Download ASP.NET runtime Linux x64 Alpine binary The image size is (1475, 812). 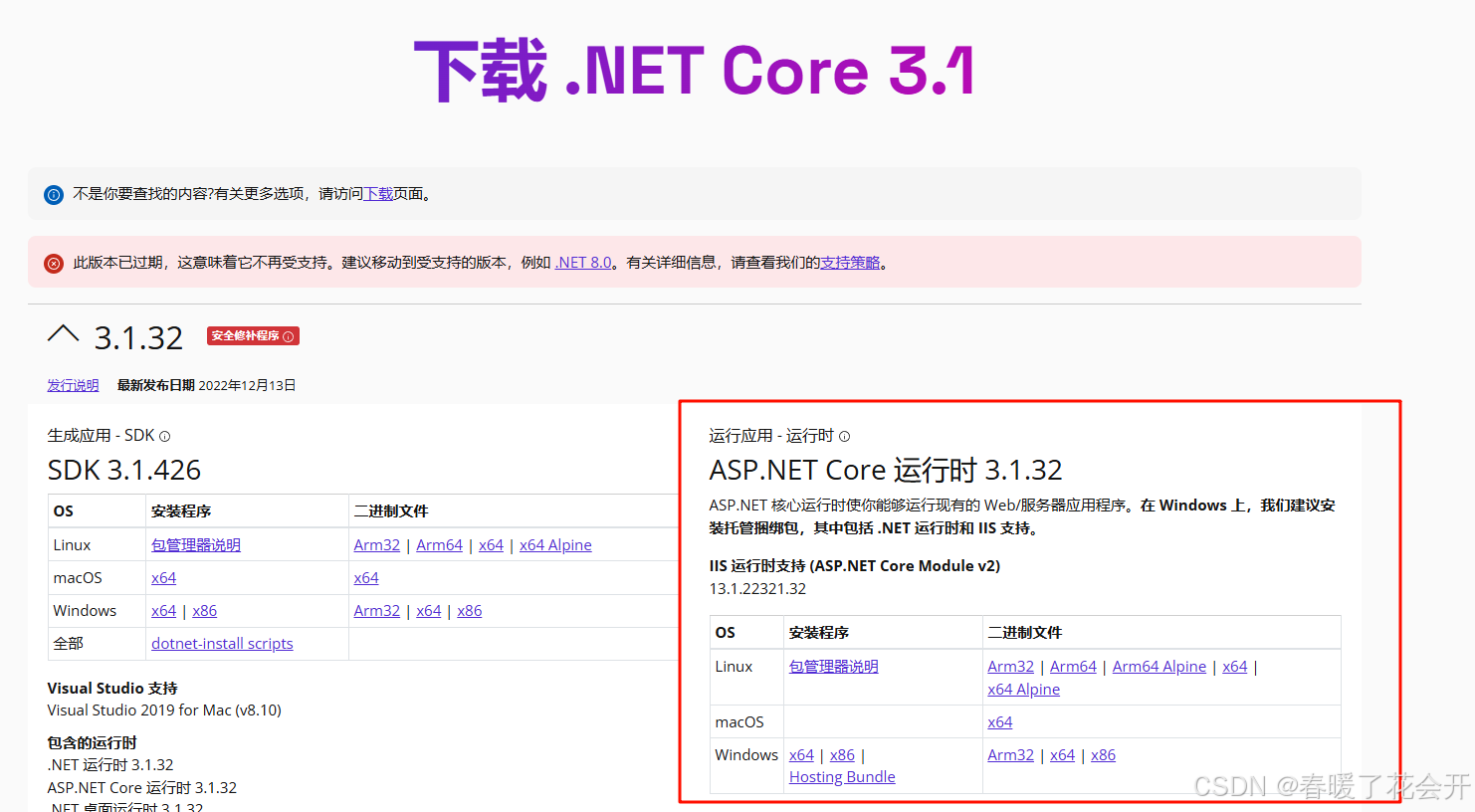1023,690
